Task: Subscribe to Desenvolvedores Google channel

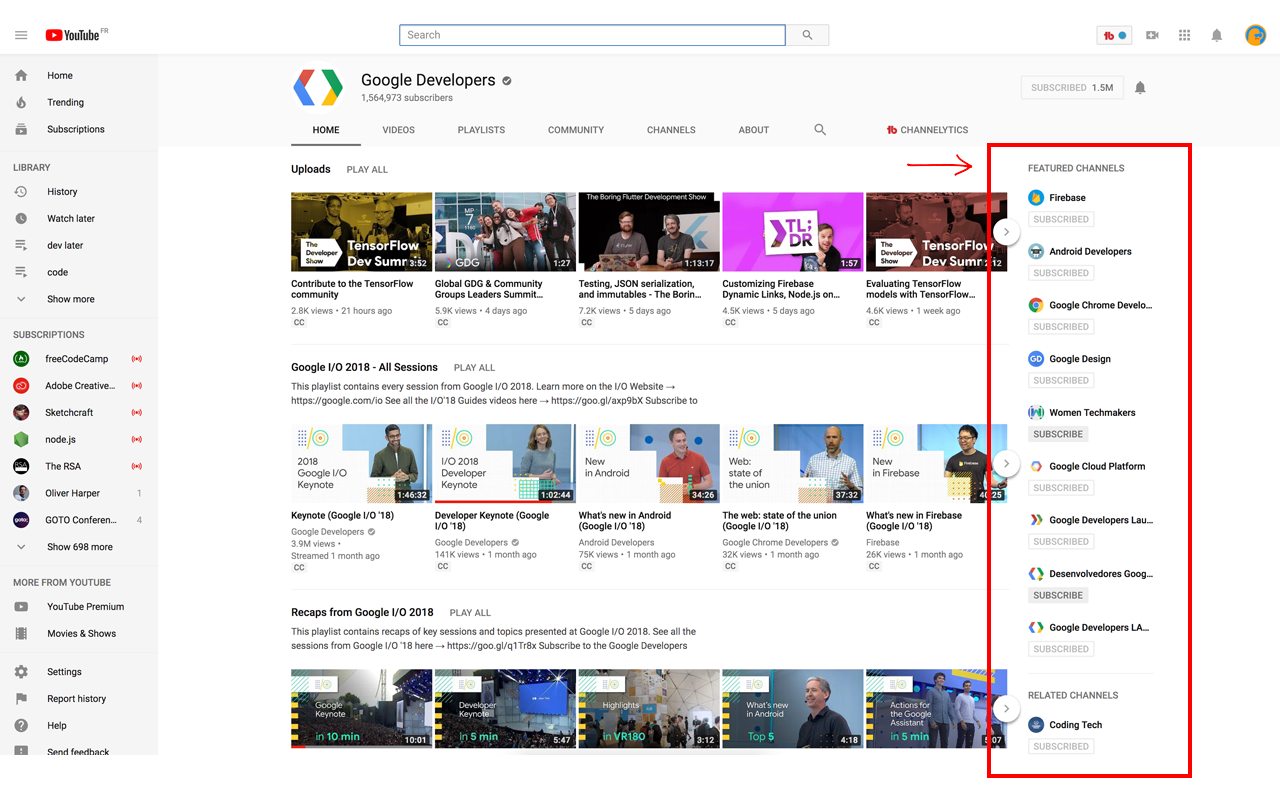Action: pyautogui.click(x=1058, y=596)
